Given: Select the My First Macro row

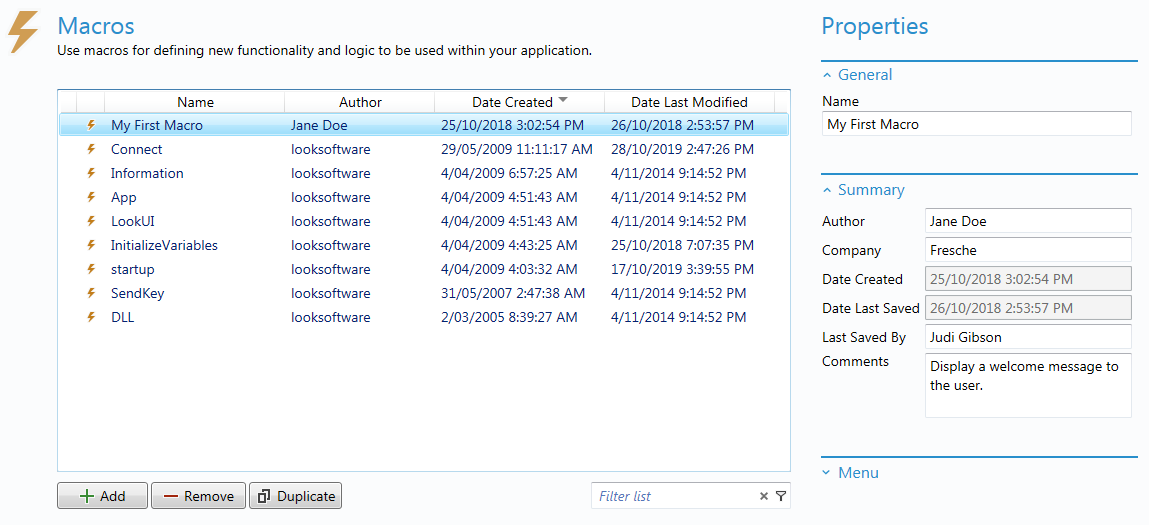Looking at the screenshot, I should 424,125.
